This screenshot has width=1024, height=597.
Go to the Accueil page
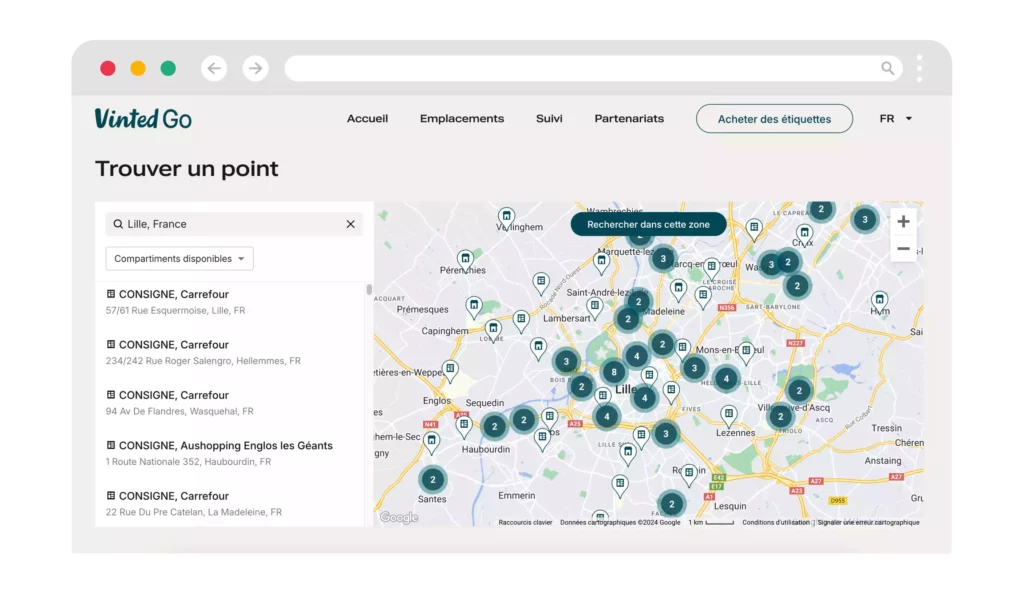[x=367, y=119]
